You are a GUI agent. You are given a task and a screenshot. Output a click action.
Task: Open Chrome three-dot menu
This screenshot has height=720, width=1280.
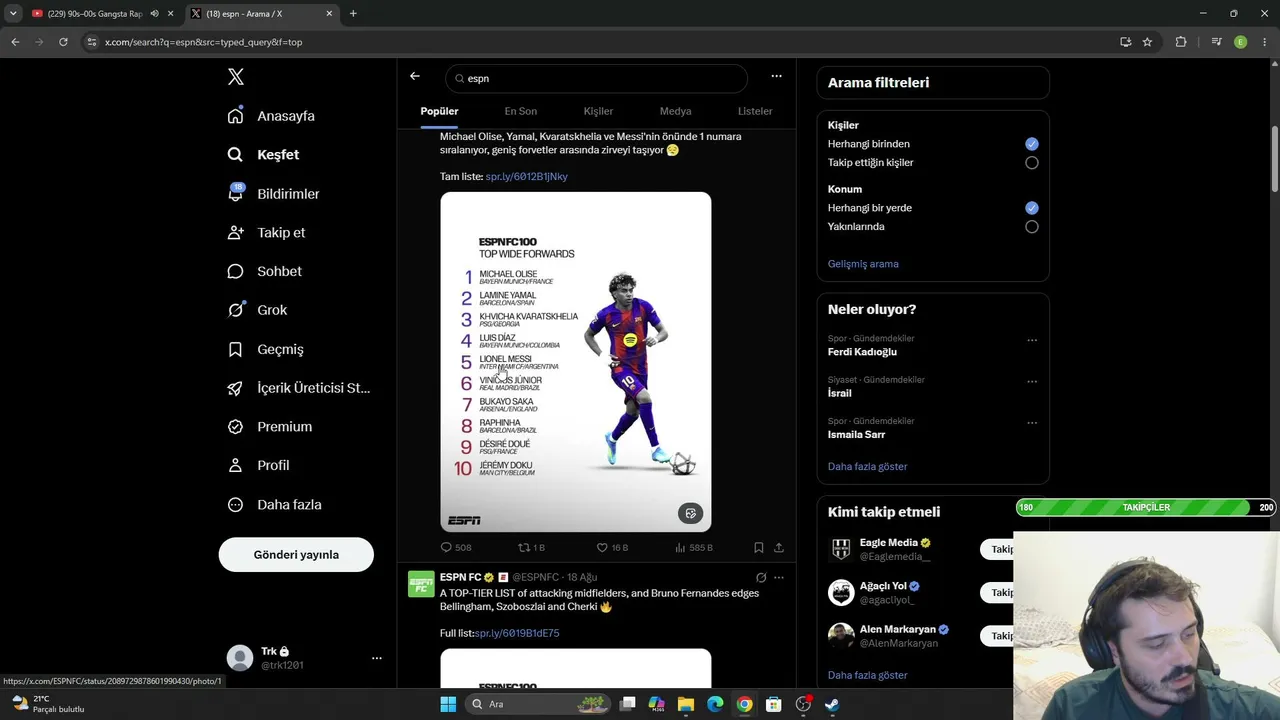point(1264,42)
